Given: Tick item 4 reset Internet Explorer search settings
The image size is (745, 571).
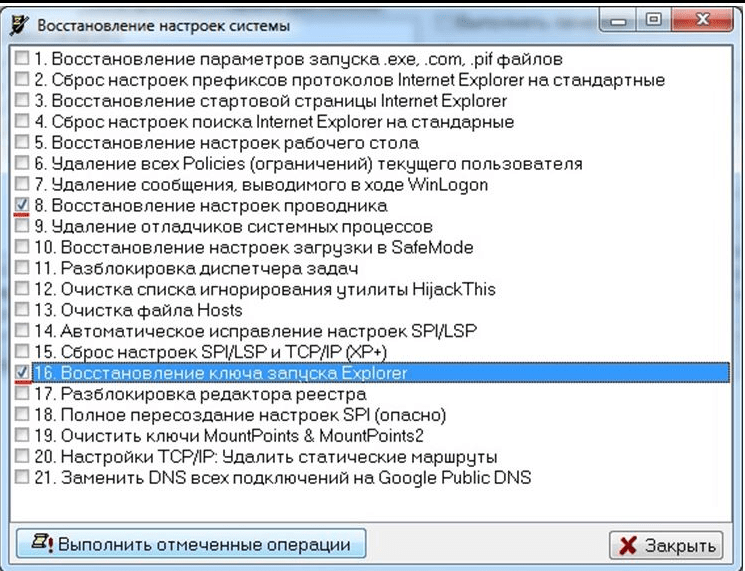Looking at the screenshot, I should pyautogui.click(x=21, y=120).
